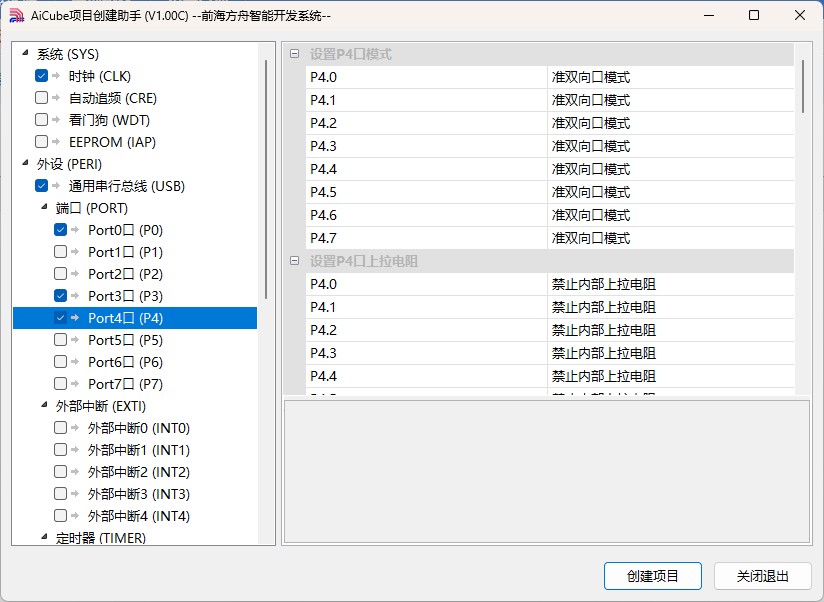
Task: Maximize the AiCube window
Action: tap(754, 15)
